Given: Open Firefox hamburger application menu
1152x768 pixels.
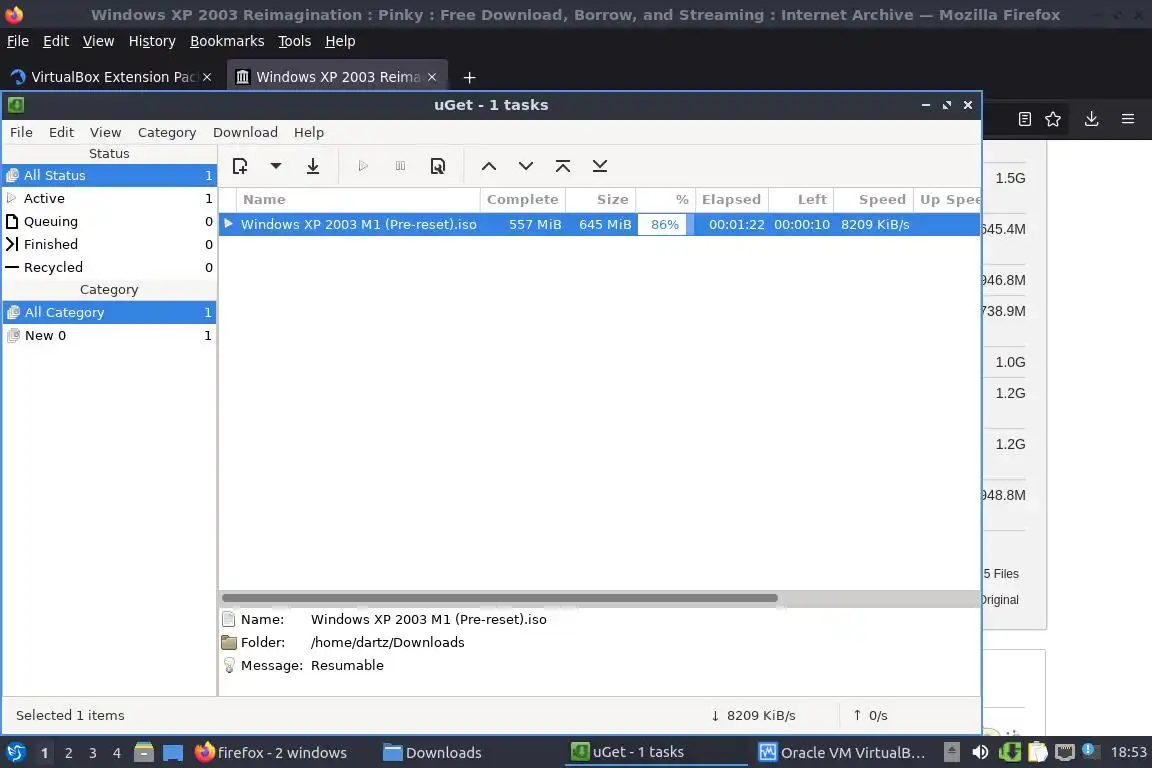Looking at the screenshot, I should (x=1128, y=119).
